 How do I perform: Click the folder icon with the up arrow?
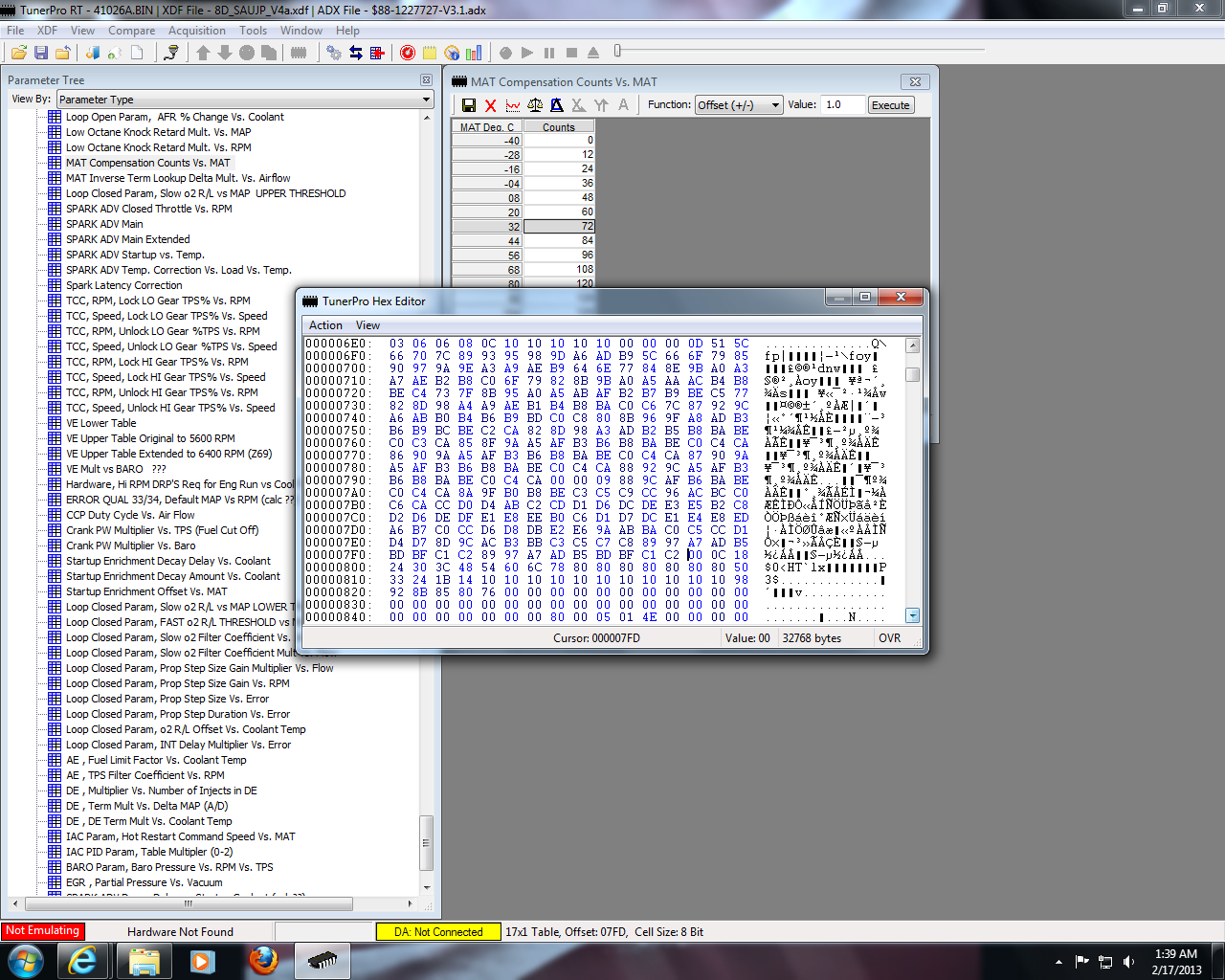point(63,53)
